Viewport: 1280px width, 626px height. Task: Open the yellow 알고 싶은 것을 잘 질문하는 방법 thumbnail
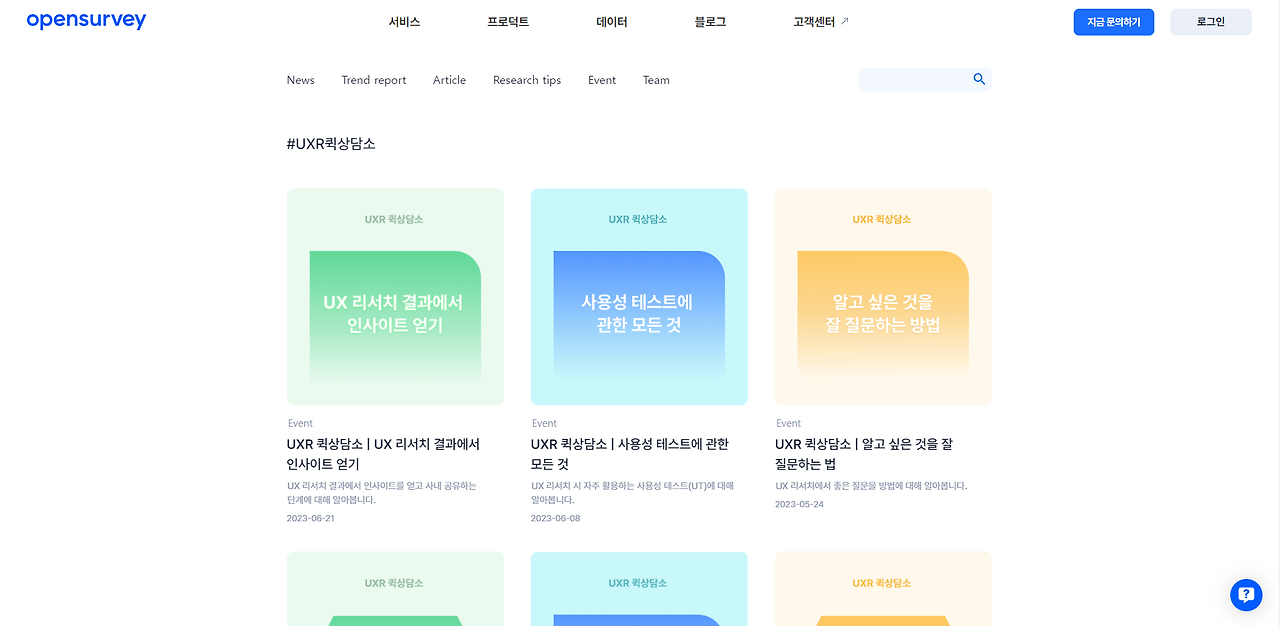(883, 297)
